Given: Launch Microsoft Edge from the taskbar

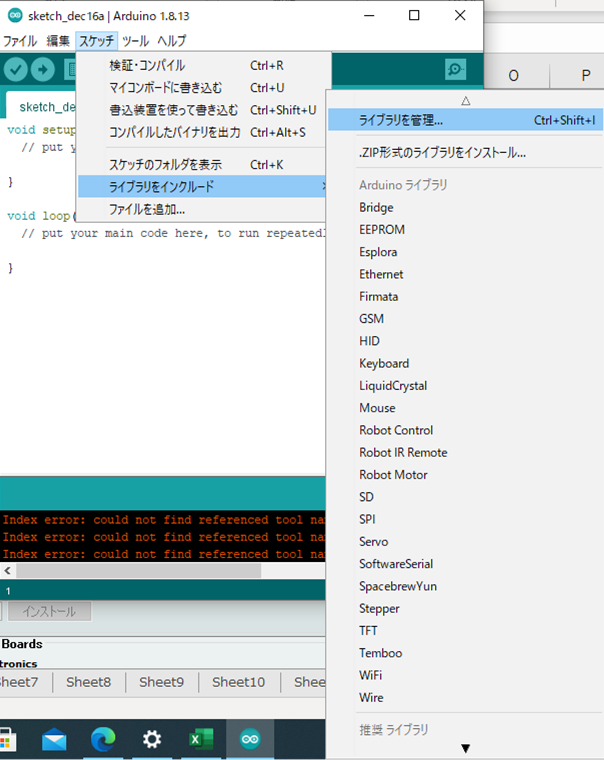Looking at the screenshot, I should coord(103,739).
